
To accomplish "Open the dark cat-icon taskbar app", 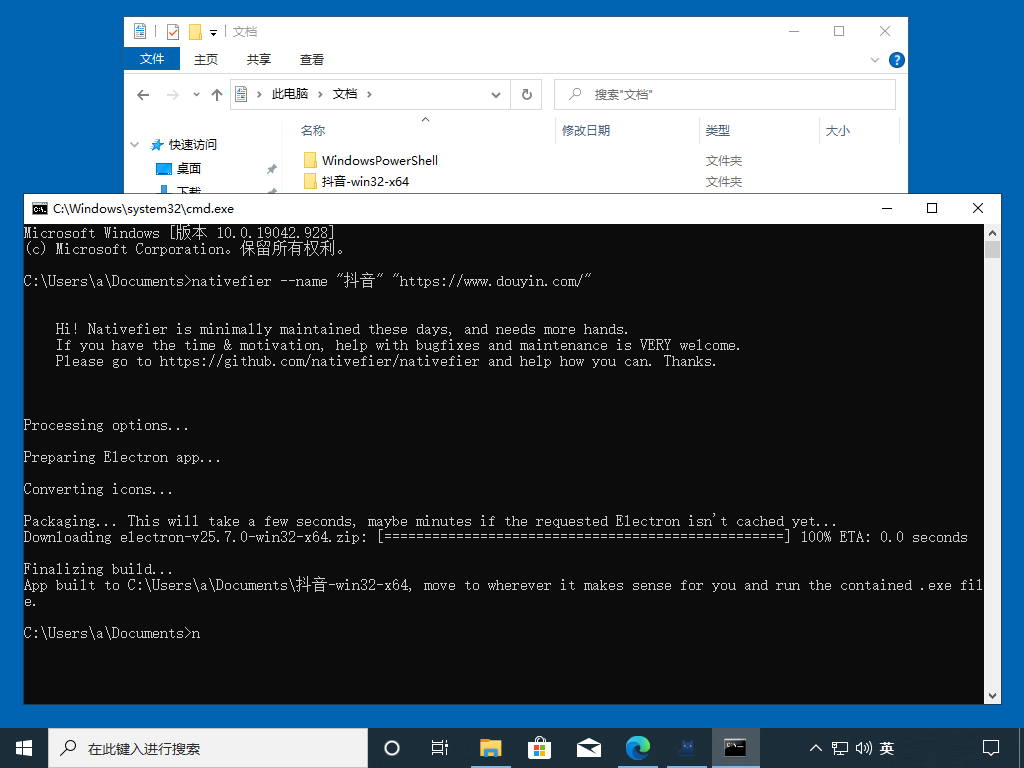I will click(x=686, y=748).
